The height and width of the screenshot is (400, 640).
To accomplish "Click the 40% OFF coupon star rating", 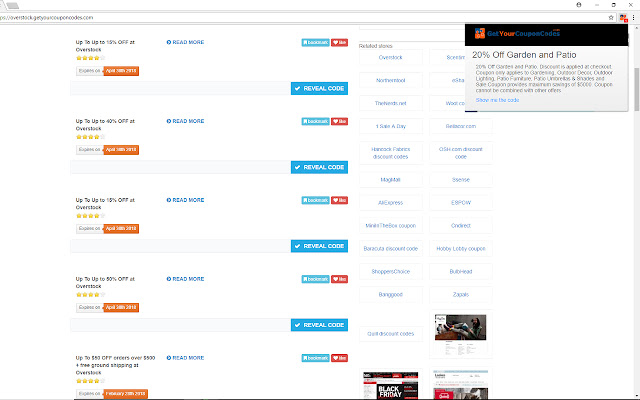I will point(90,137).
